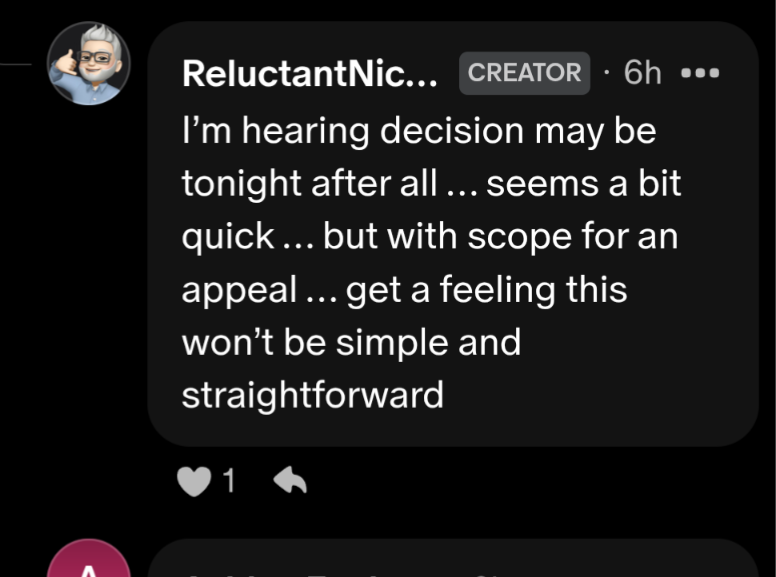Open the three-dot more options menu

click(x=700, y=73)
